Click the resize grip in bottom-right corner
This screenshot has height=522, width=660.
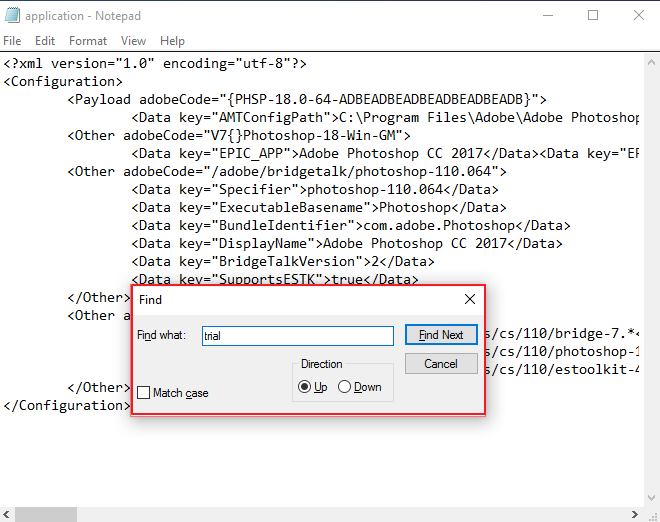tap(654, 516)
